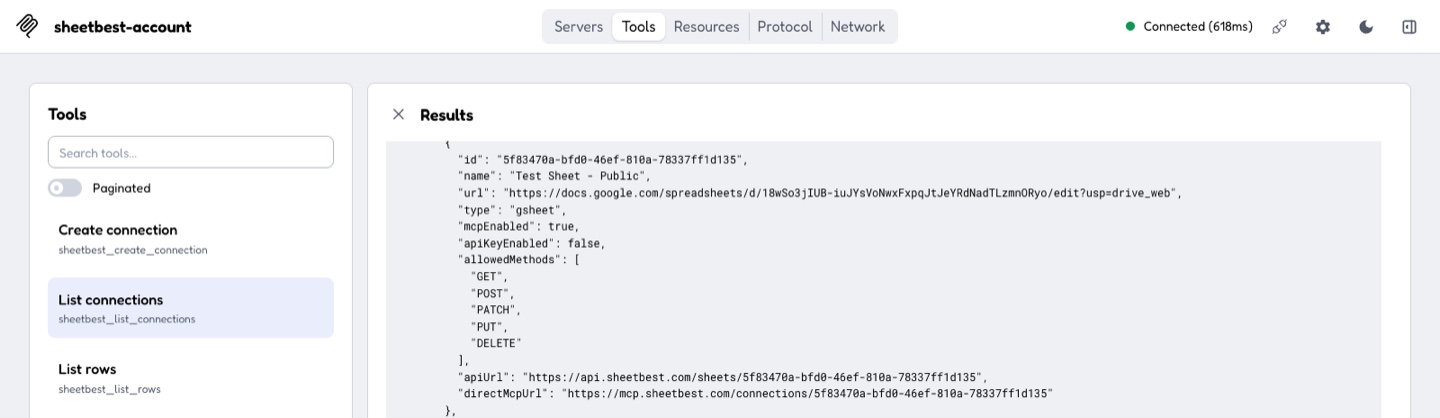Click the Tools panel heading
This screenshot has height=418, width=1440.
(67, 114)
